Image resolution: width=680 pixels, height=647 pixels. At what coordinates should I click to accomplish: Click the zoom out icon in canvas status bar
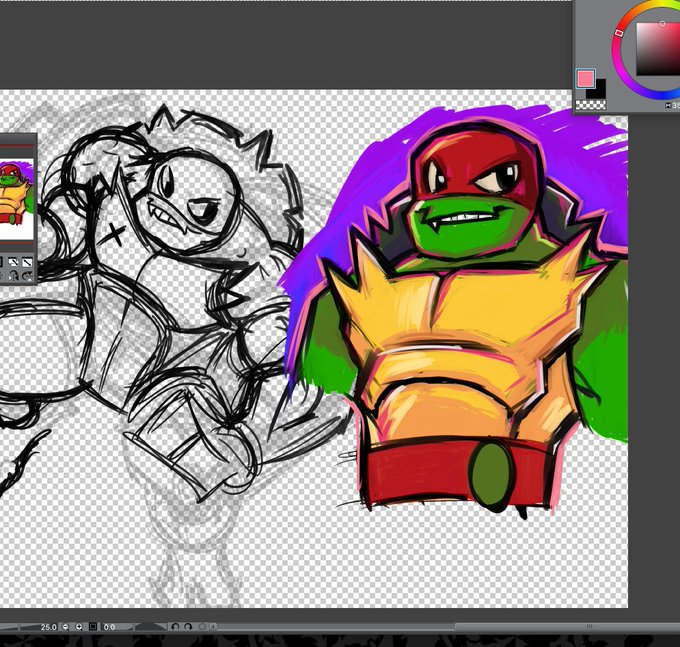click(x=65, y=627)
